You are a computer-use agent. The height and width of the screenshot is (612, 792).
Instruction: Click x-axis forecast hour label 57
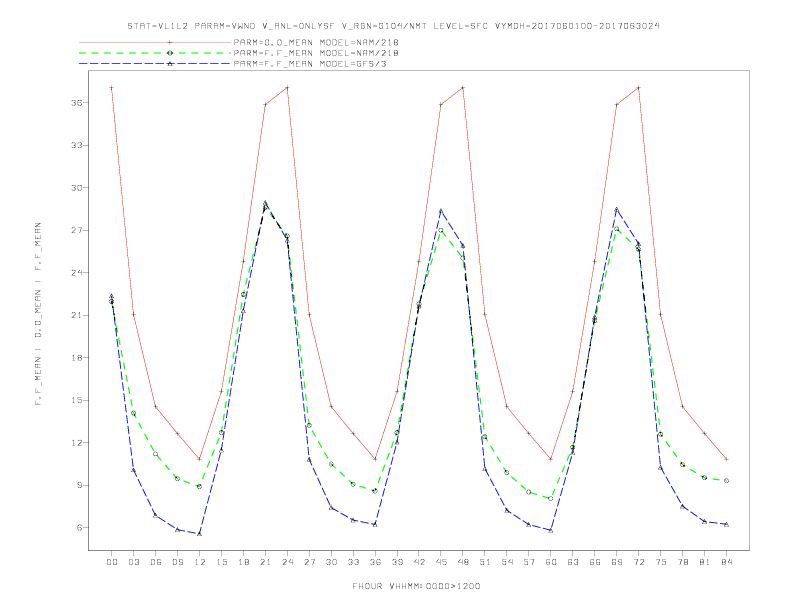point(529,562)
